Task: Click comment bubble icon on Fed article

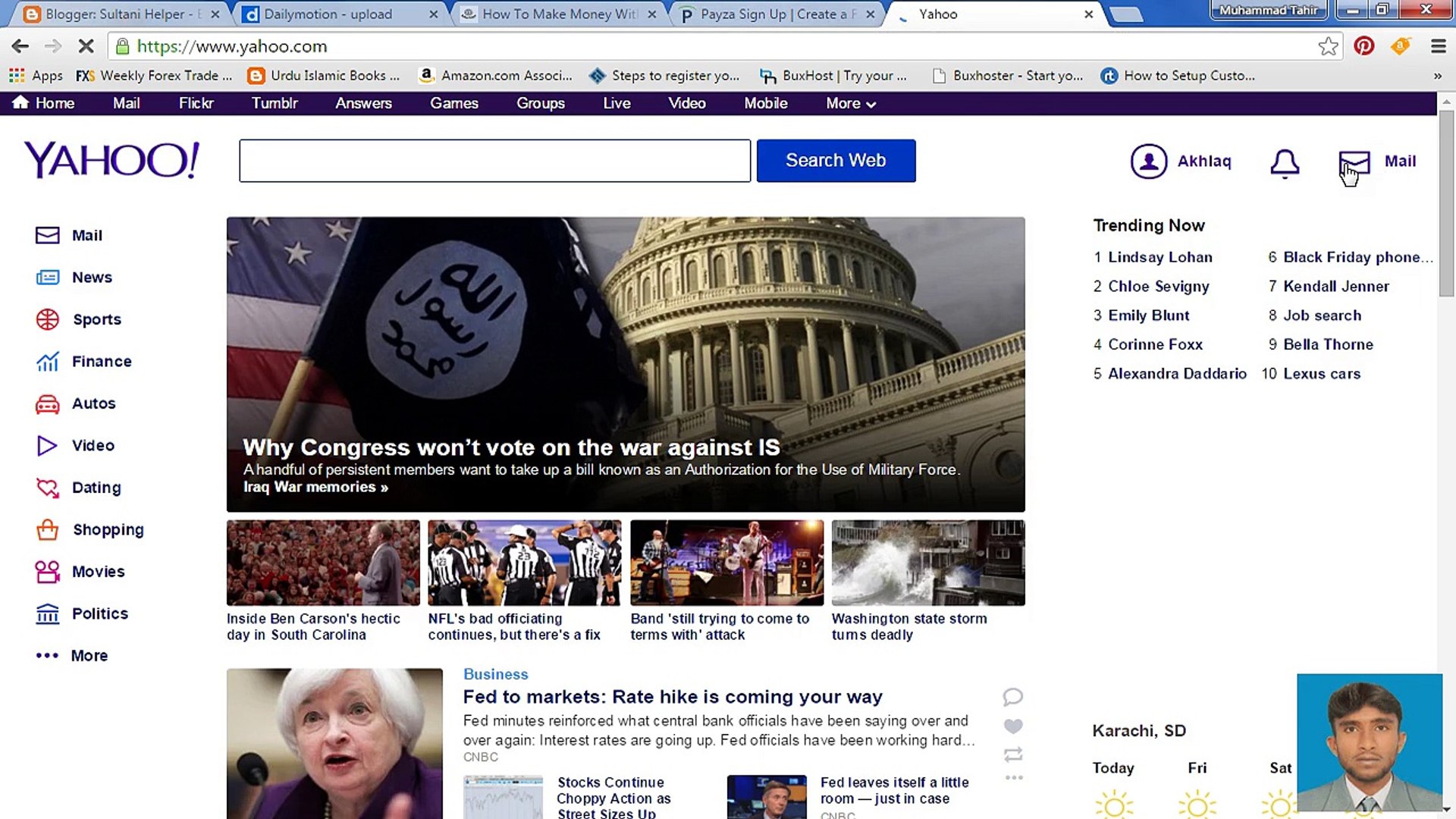Action: pos(1013,696)
